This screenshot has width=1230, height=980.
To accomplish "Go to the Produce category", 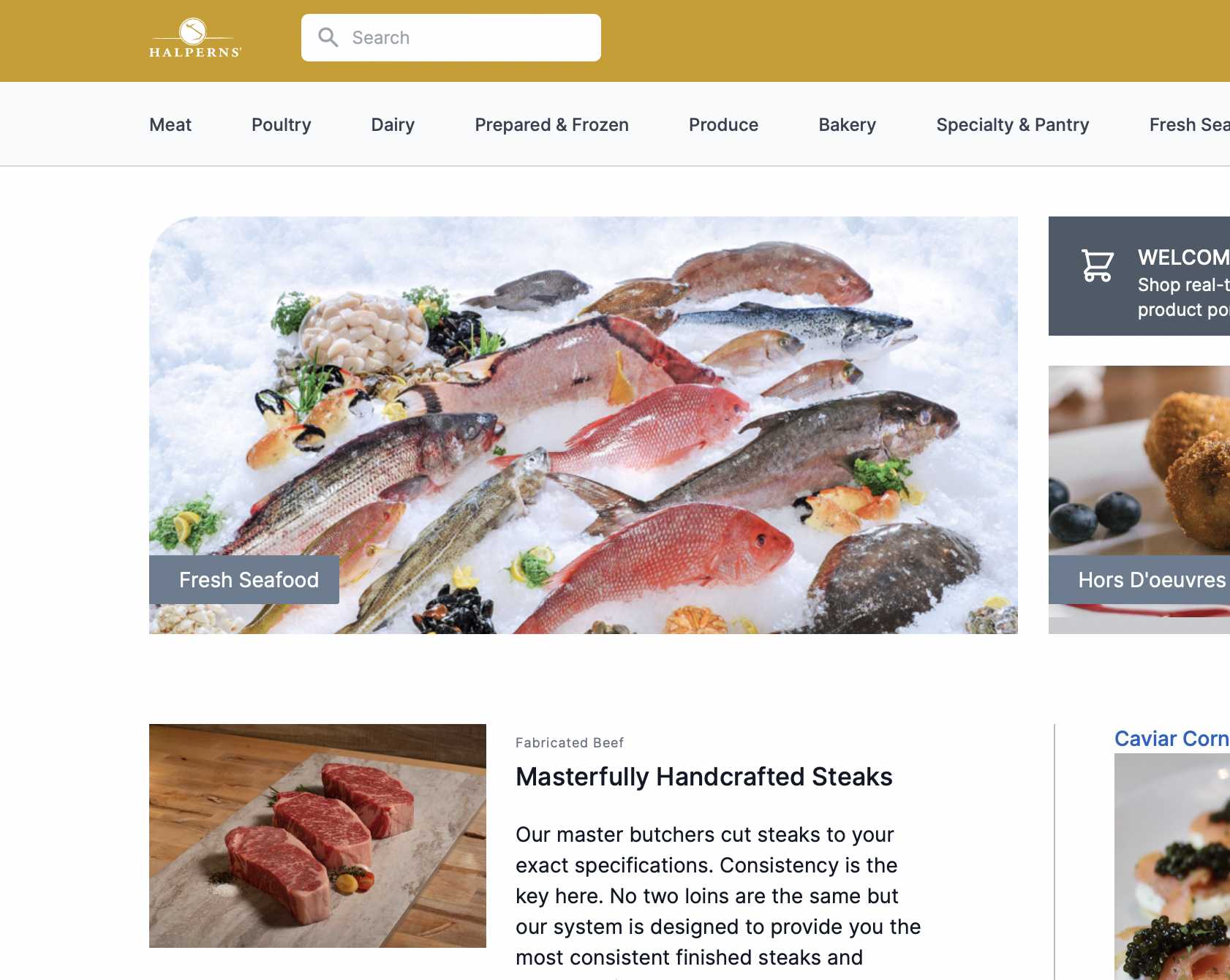I will [x=724, y=125].
